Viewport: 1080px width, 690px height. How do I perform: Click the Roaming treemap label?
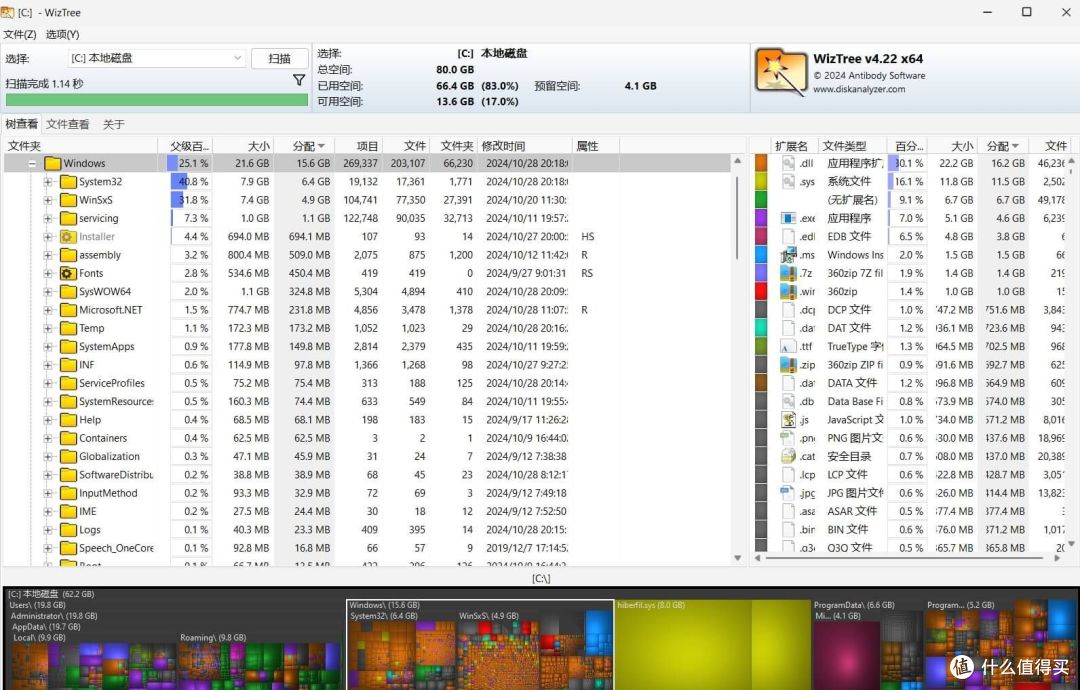click(x=213, y=638)
